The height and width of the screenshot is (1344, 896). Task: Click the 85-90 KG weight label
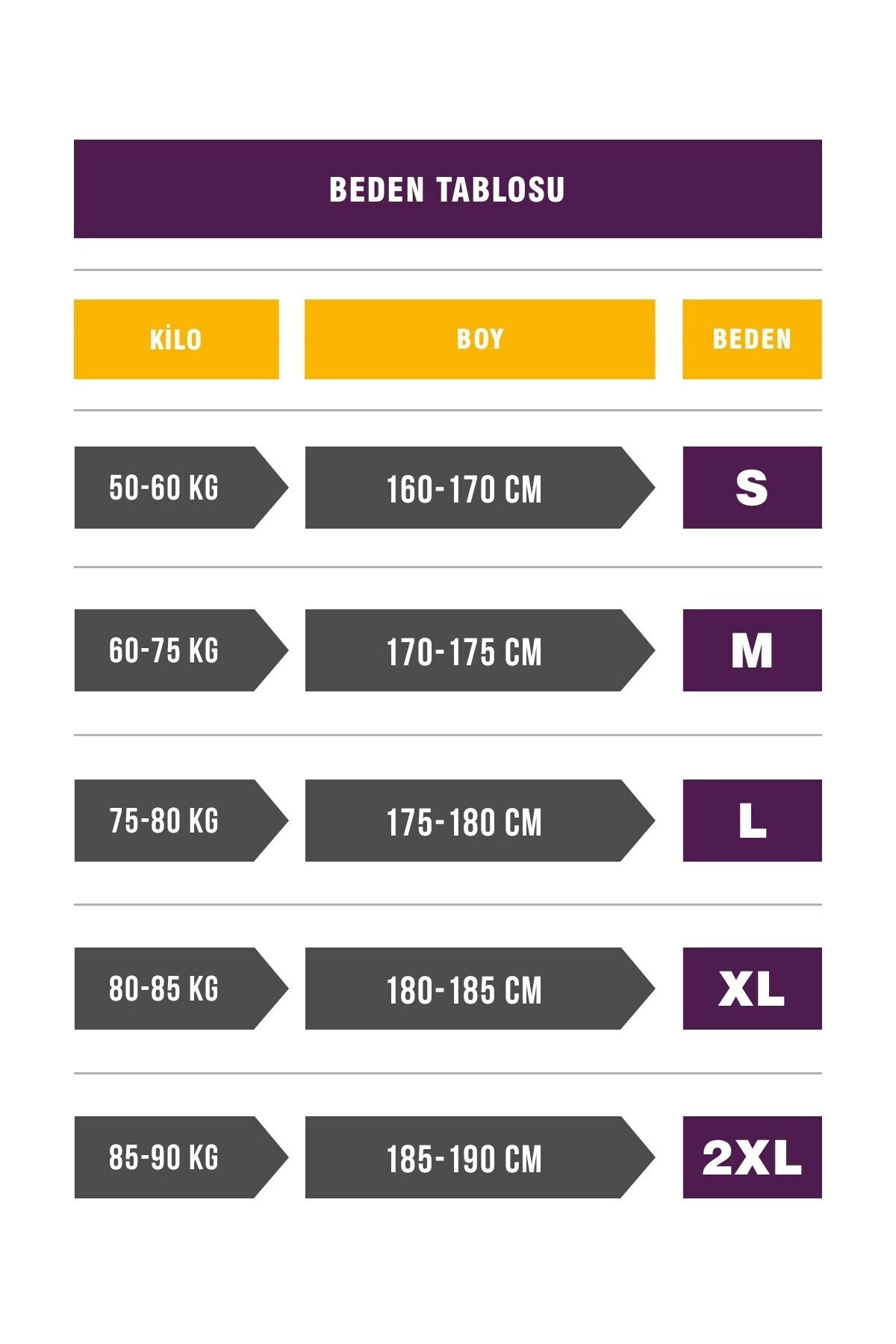click(164, 1157)
